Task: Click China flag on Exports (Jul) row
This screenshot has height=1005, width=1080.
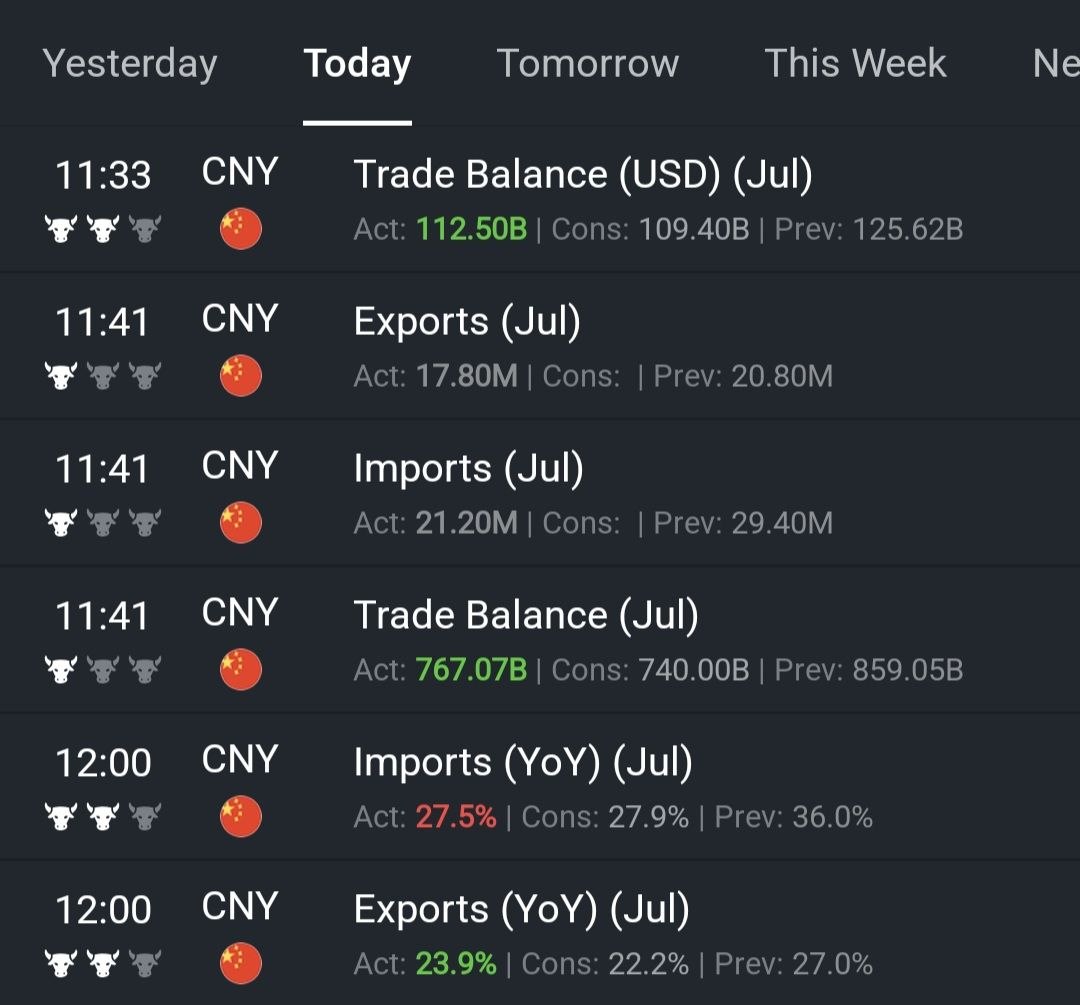Action: point(240,375)
